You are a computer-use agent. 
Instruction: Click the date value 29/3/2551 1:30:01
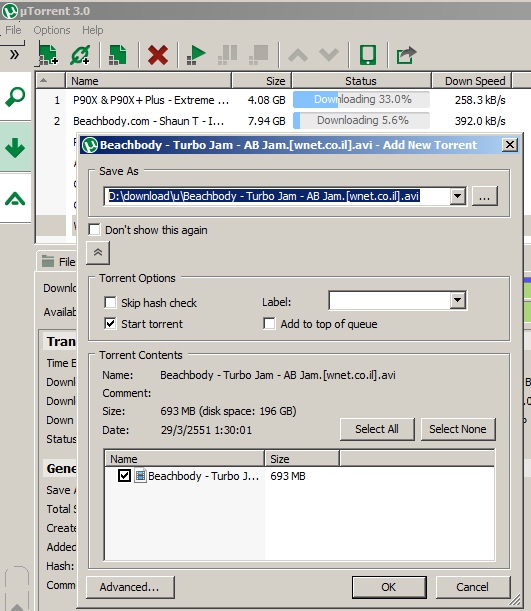point(206,430)
